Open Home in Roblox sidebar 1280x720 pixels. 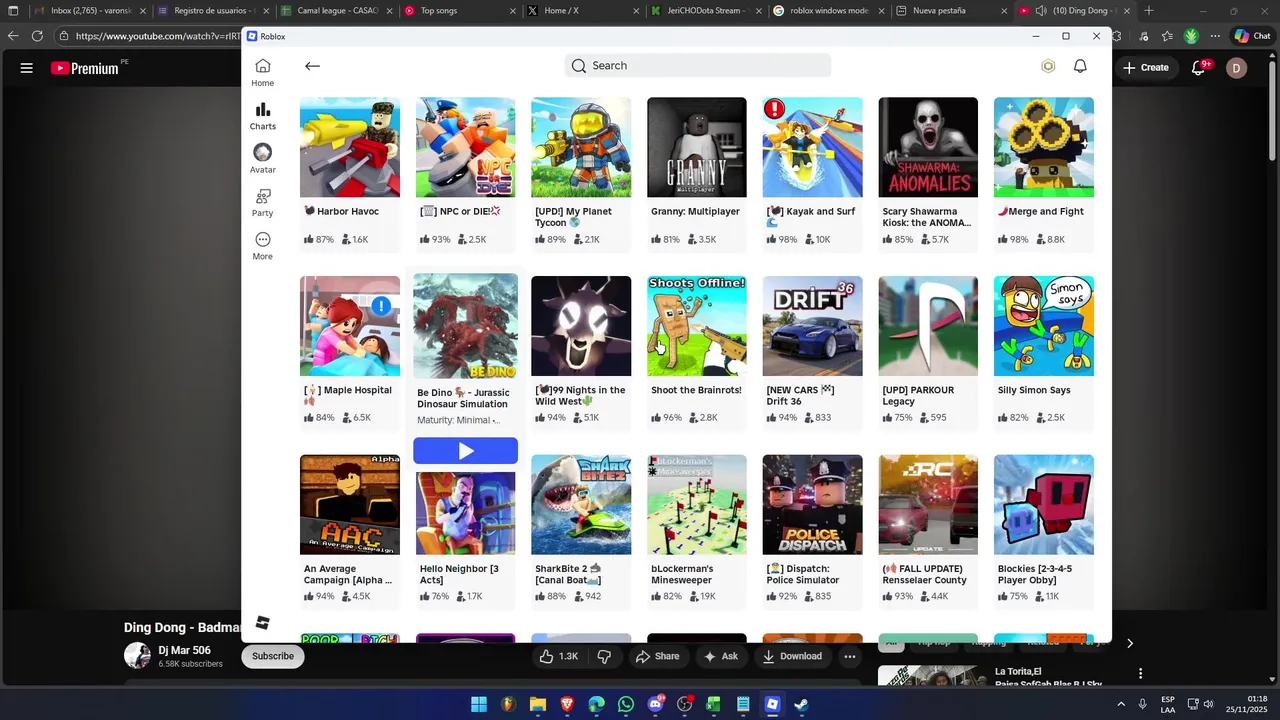[x=262, y=73]
